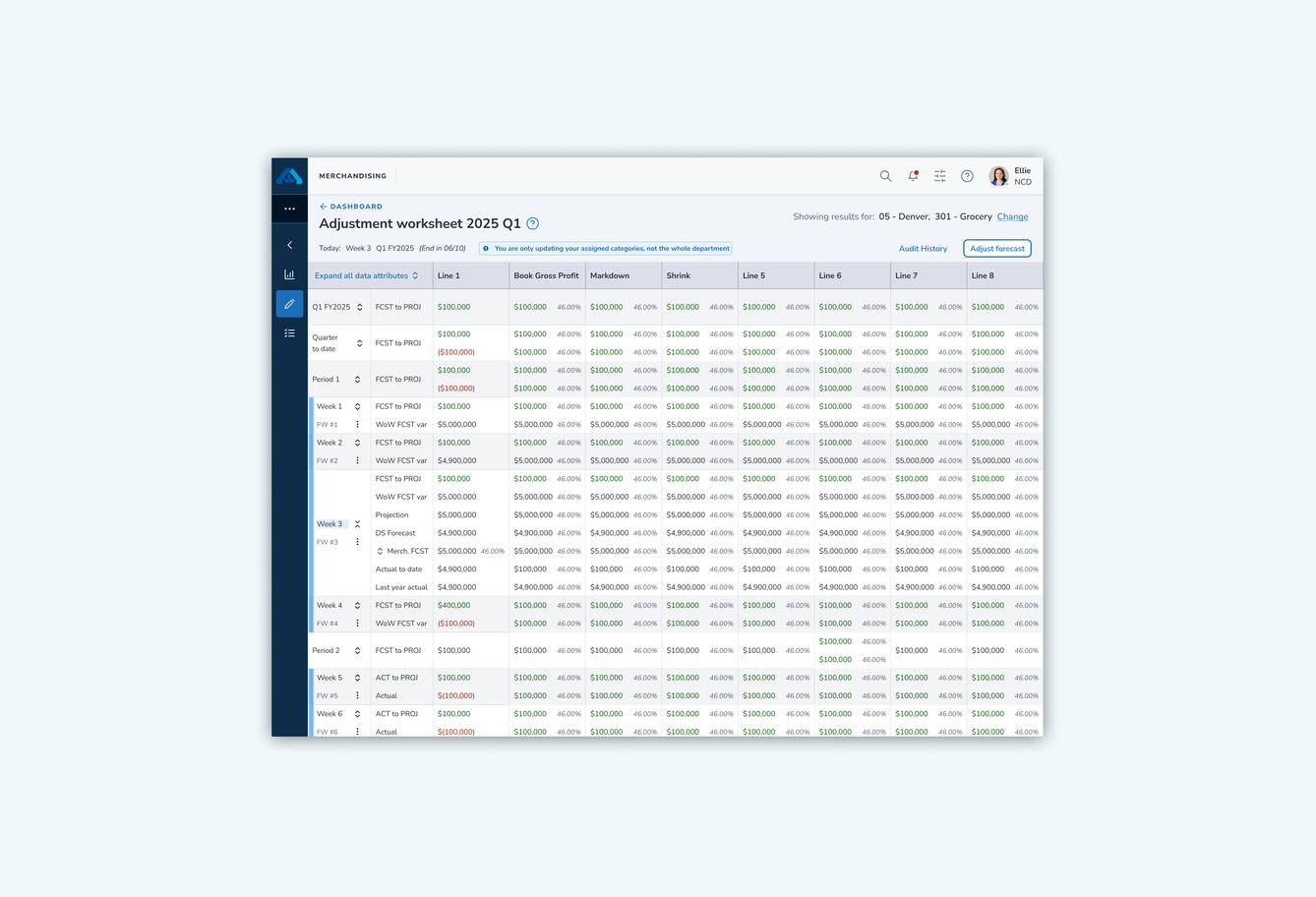
Task: Open the help icon beside worksheet title
Action: [532, 223]
